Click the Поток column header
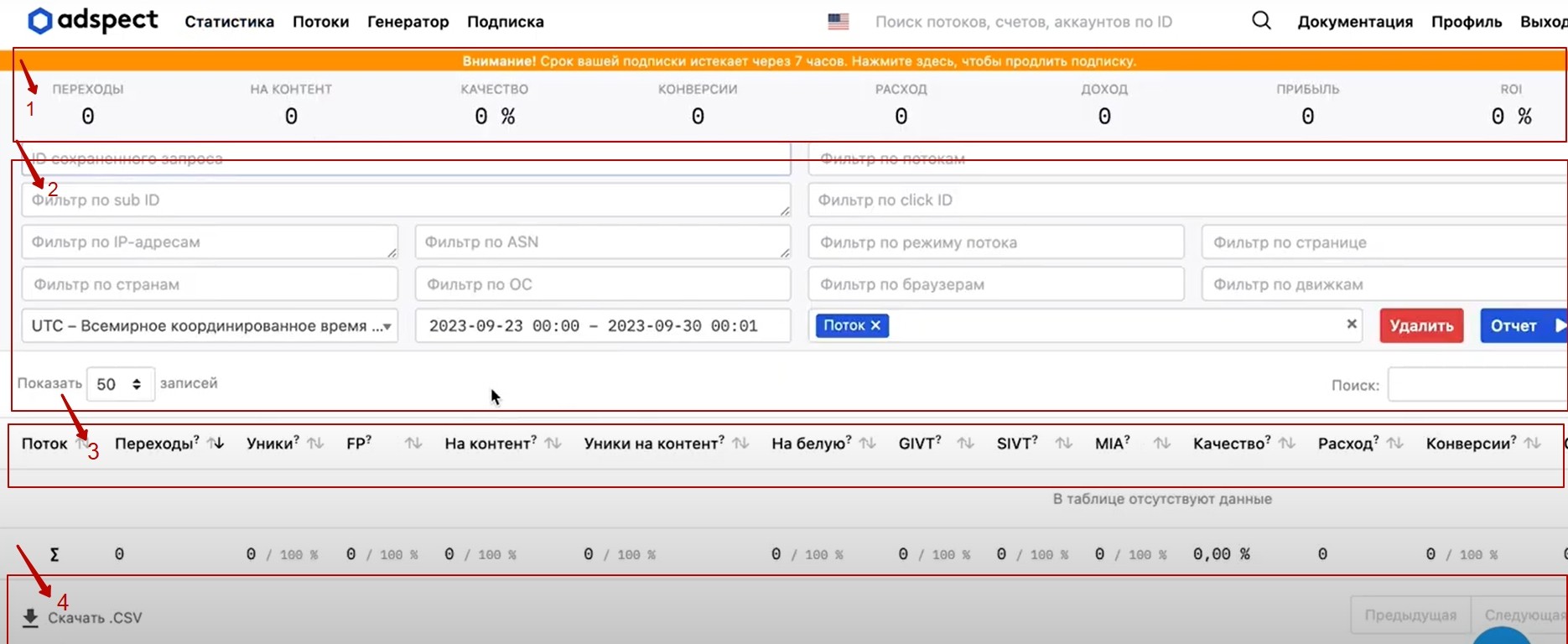This screenshot has width=1568, height=644. pos(44,444)
